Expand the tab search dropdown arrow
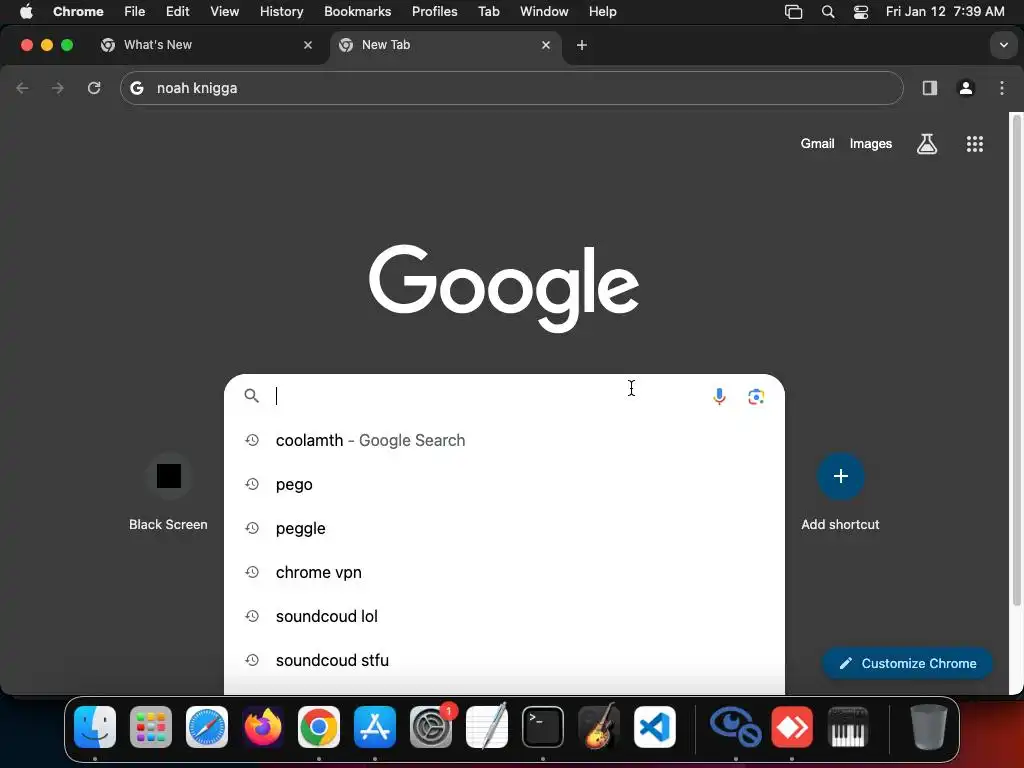This screenshot has height=768, width=1024. [x=1003, y=45]
